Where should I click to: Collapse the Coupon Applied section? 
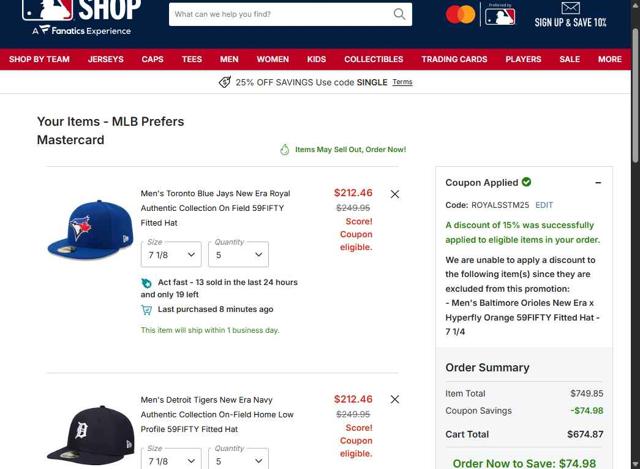(598, 182)
